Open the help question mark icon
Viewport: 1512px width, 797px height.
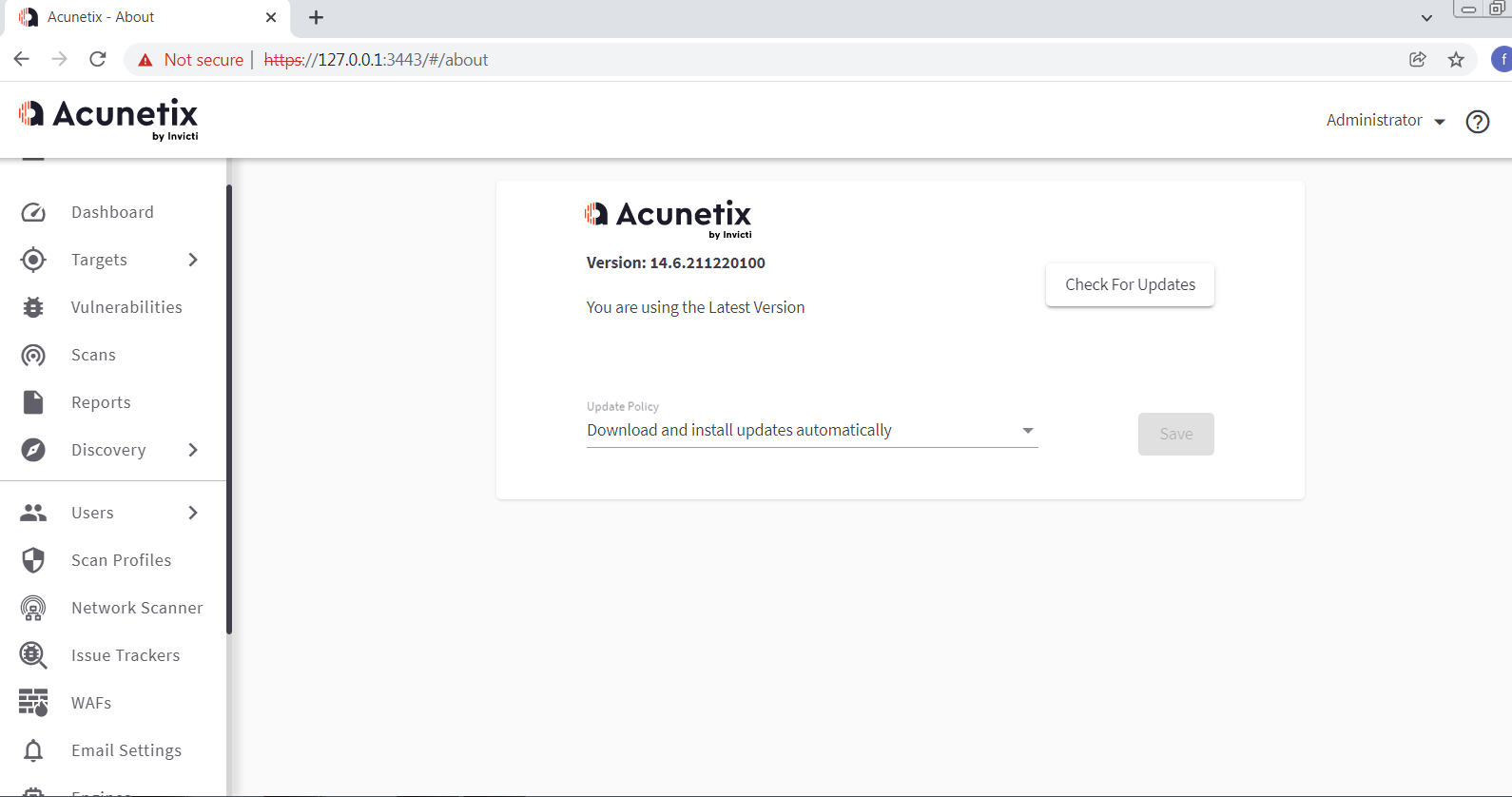pyautogui.click(x=1477, y=122)
